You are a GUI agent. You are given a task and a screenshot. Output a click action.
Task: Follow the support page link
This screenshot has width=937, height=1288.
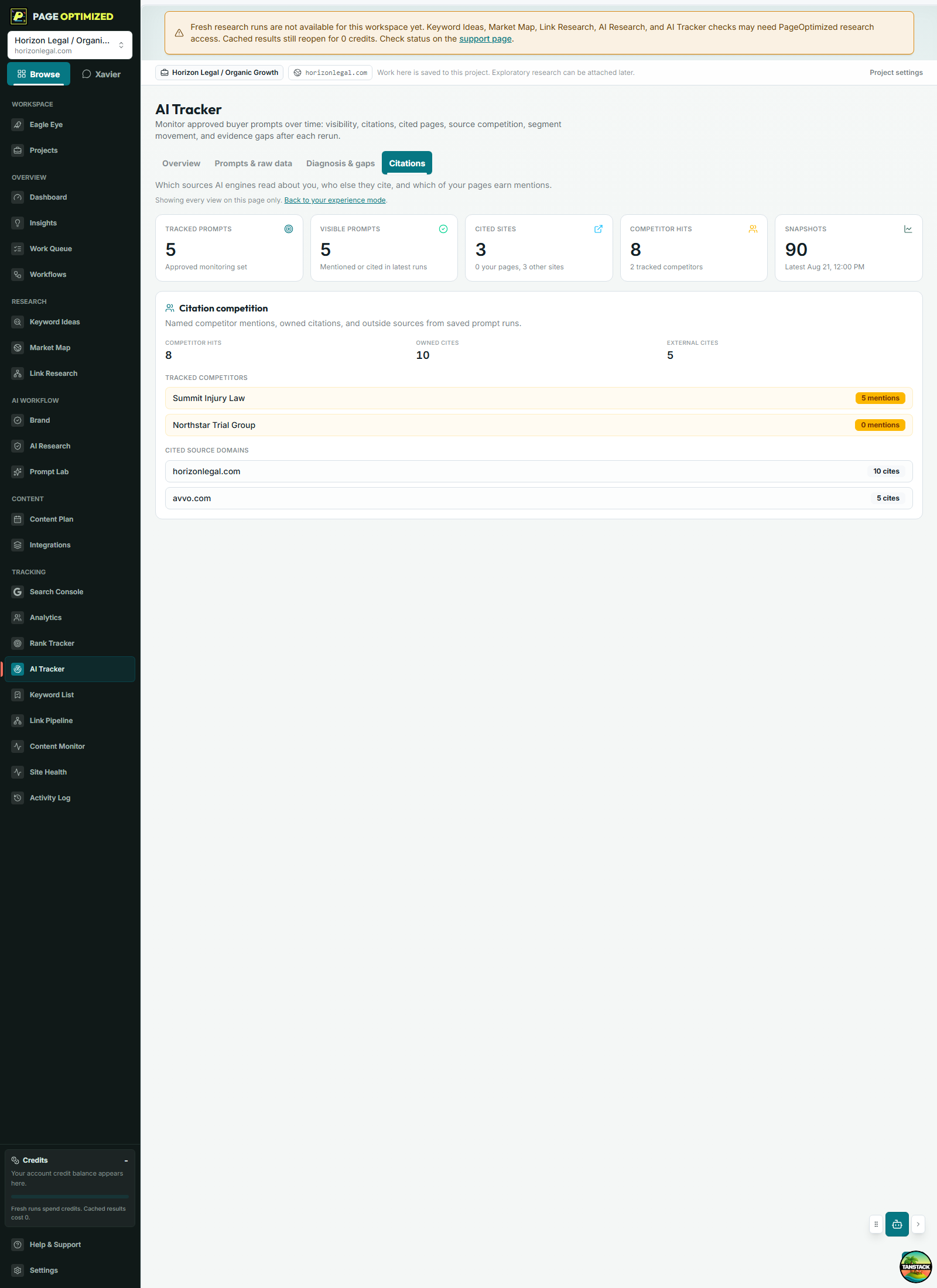(485, 39)
